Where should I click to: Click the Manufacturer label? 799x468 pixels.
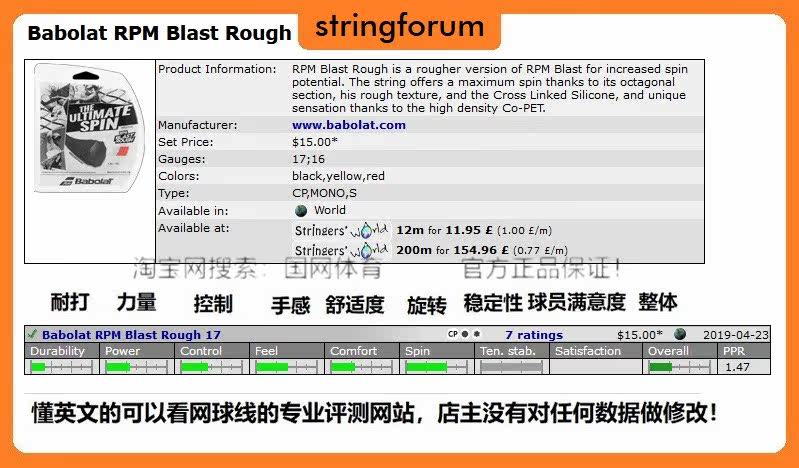click(x=198, y=125)
